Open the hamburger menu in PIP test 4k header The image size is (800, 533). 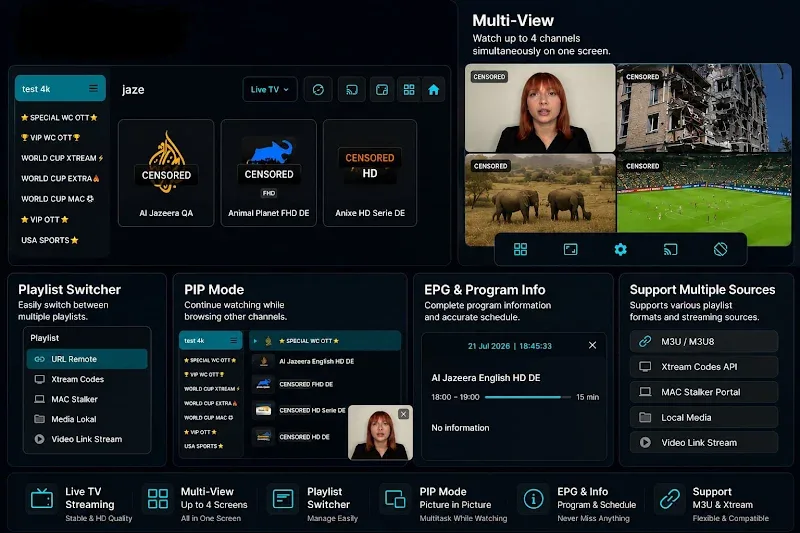(x=234, y=340)
